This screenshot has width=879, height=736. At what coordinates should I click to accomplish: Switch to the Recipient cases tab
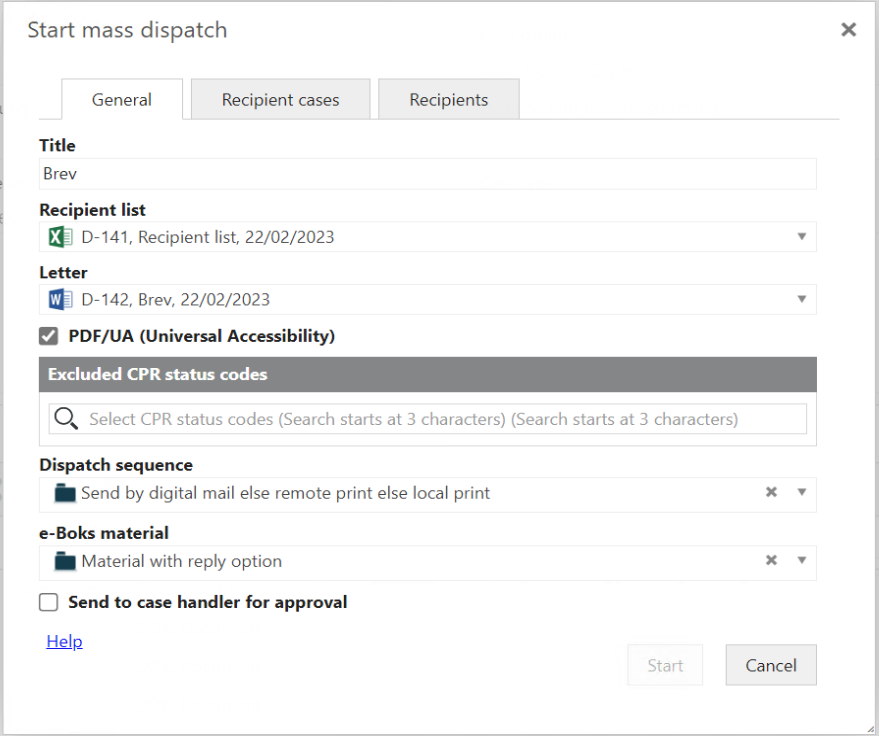280,100
